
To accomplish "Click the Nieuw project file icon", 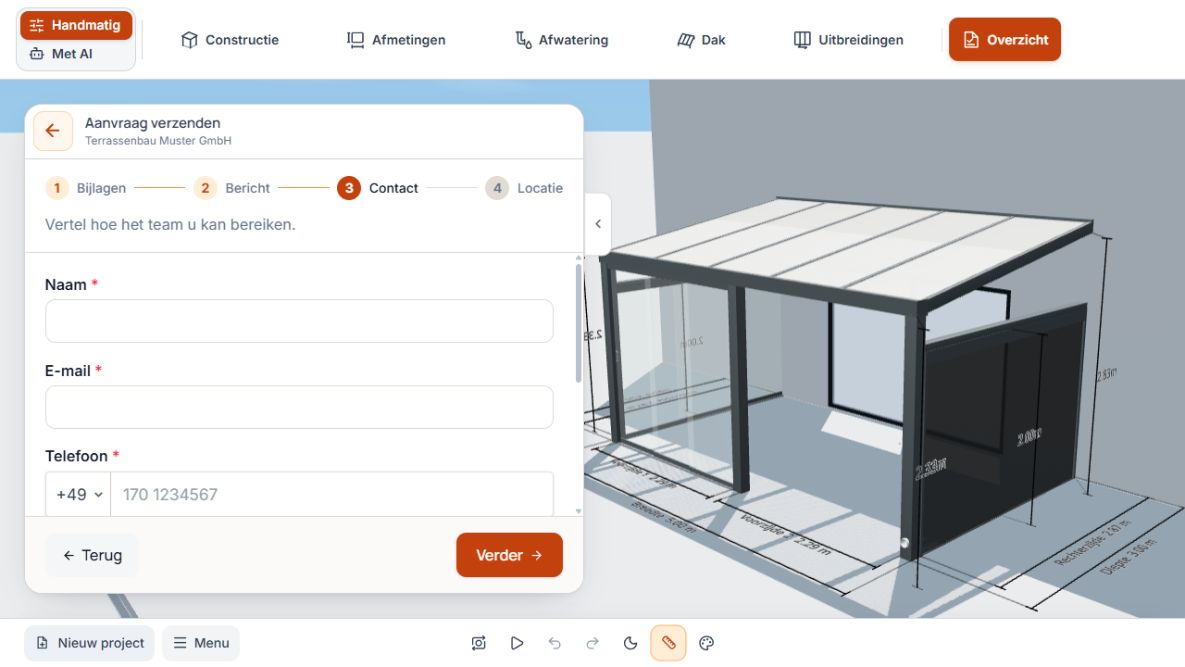I will coord(42,643).
